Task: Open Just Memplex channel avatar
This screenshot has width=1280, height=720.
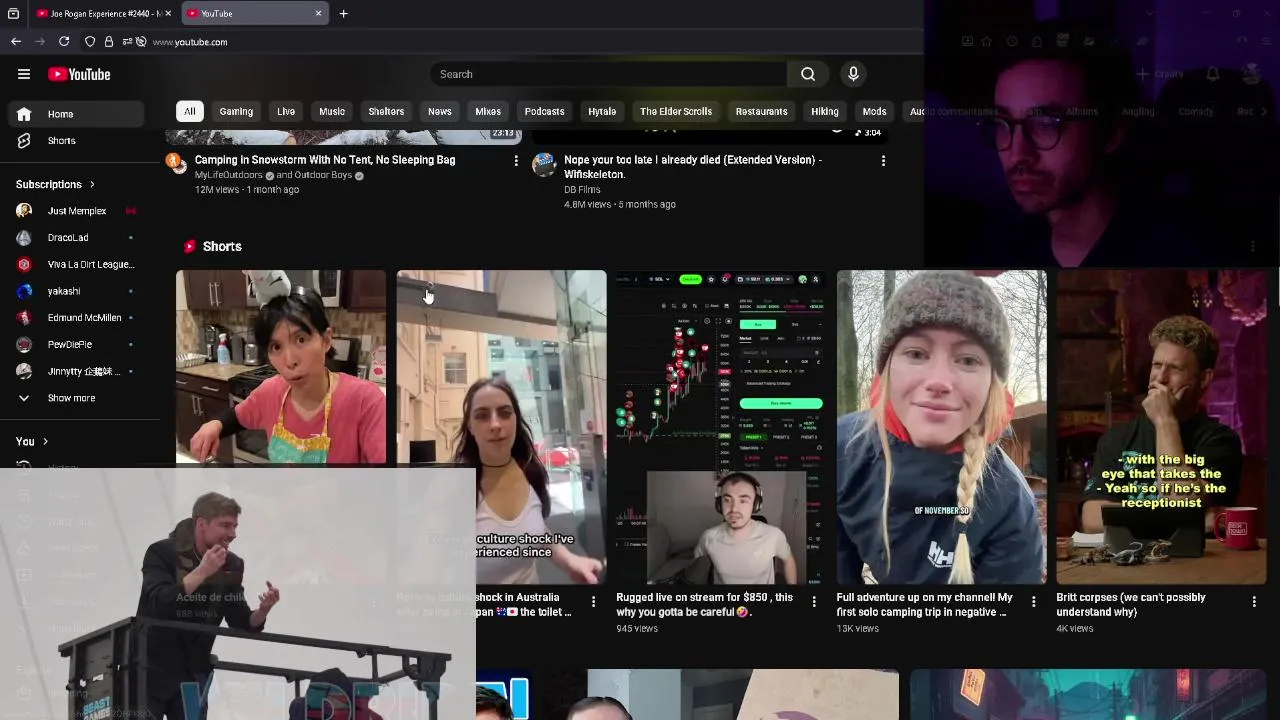Action: pyautogui.click(x=24, y=211)
